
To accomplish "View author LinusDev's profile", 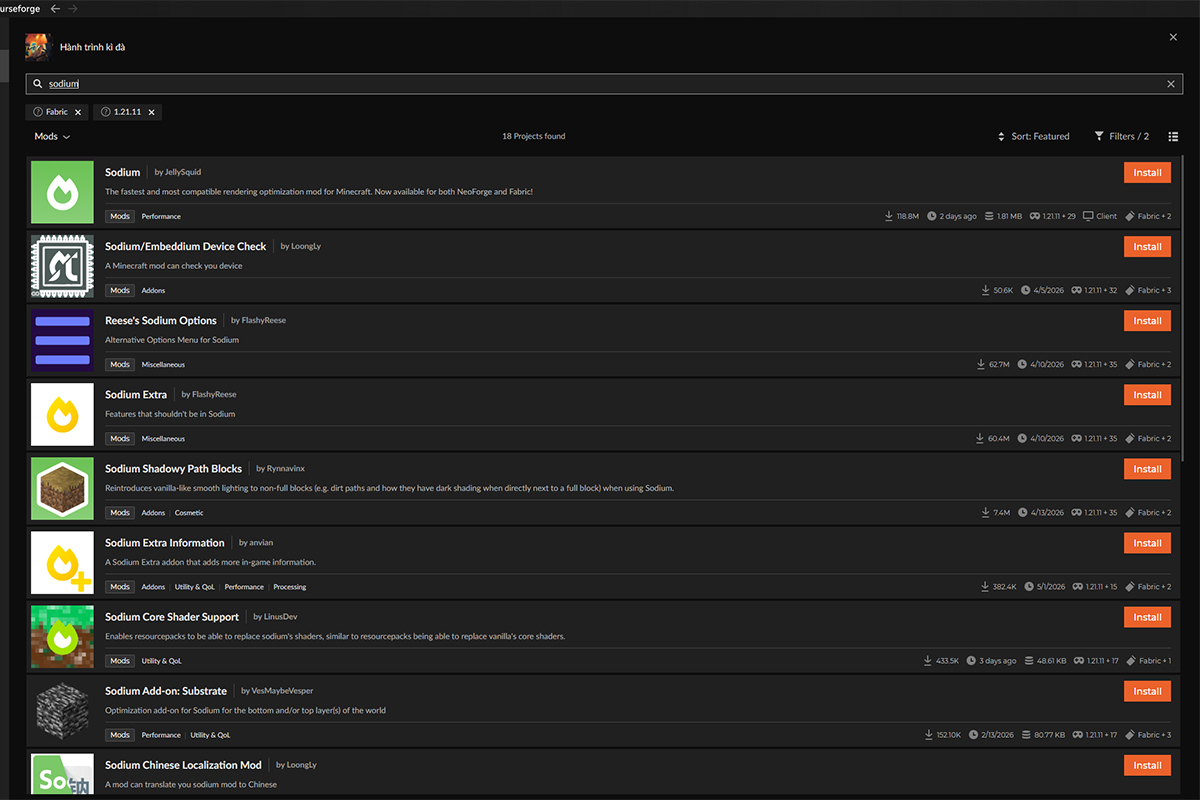I will click(x=275, y=616).
